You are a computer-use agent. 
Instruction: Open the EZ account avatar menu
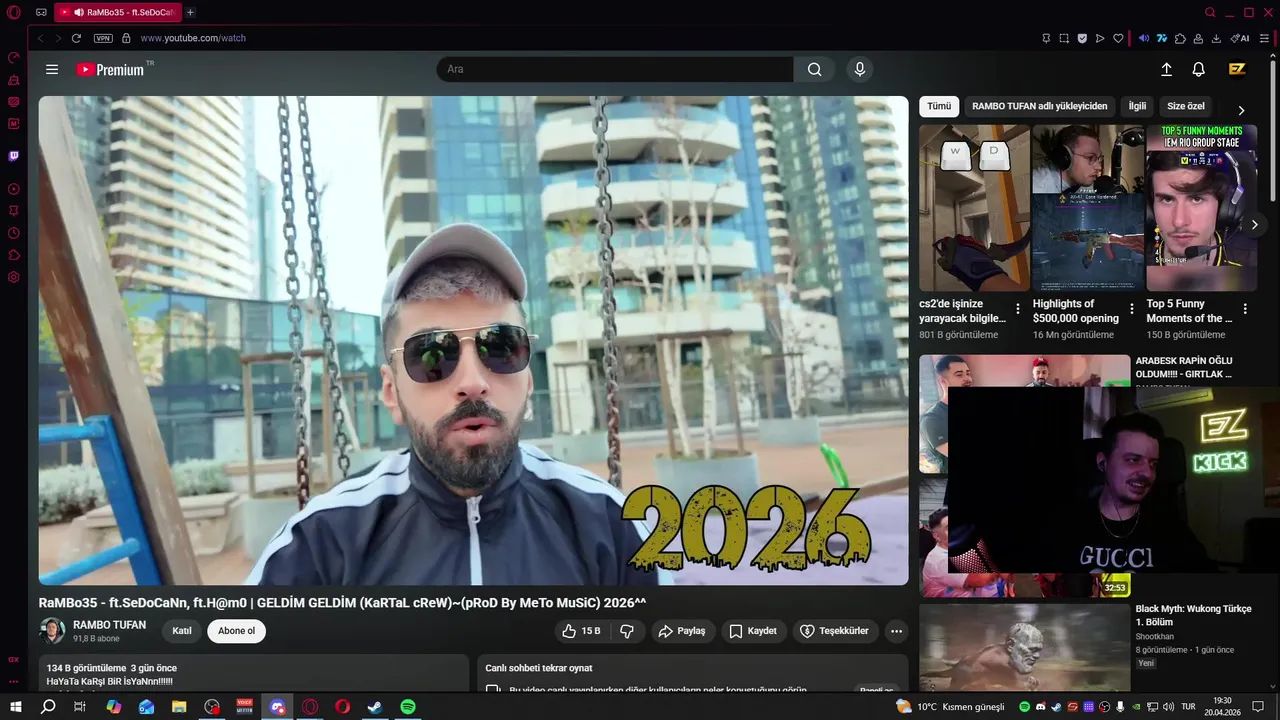point(1237,69)
